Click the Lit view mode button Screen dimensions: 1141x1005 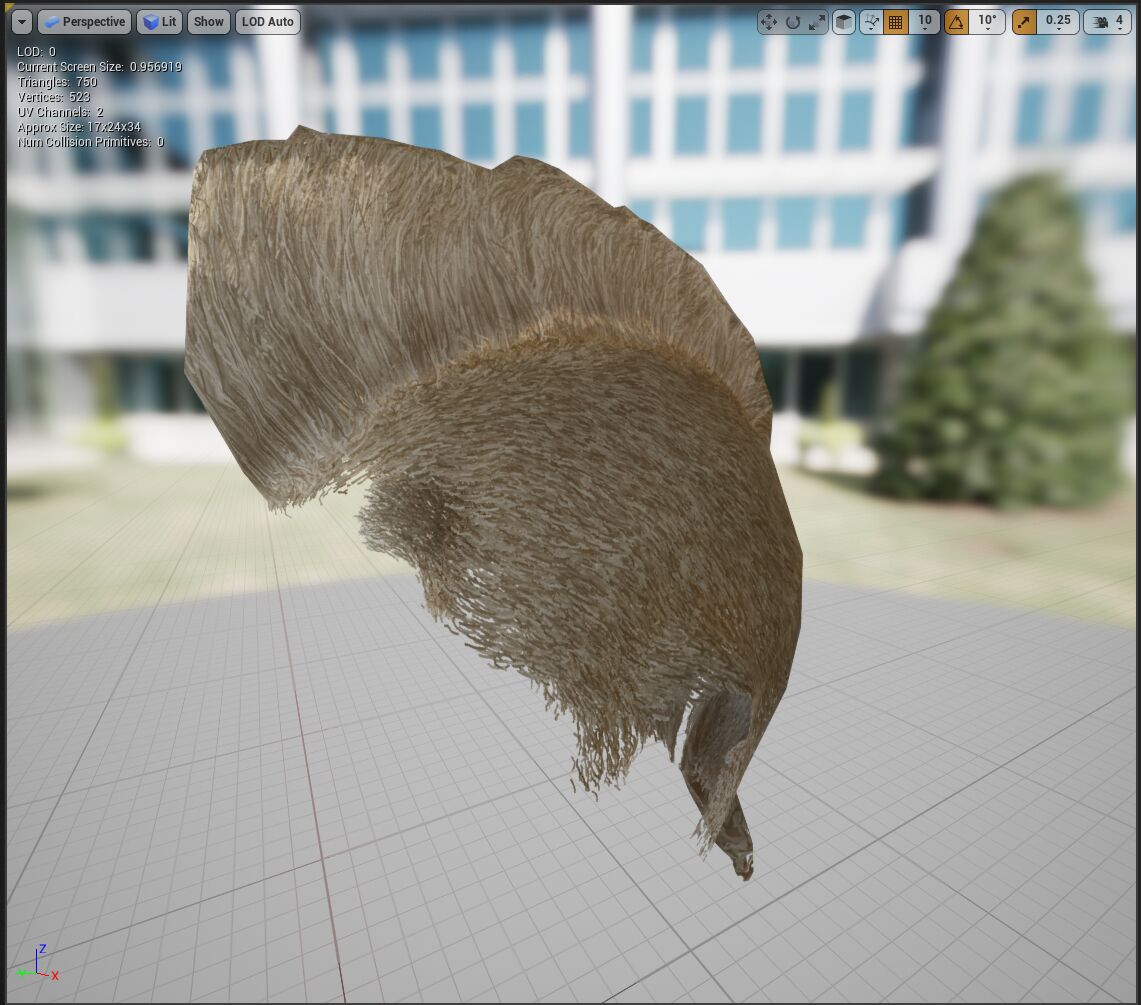[159, 21]
